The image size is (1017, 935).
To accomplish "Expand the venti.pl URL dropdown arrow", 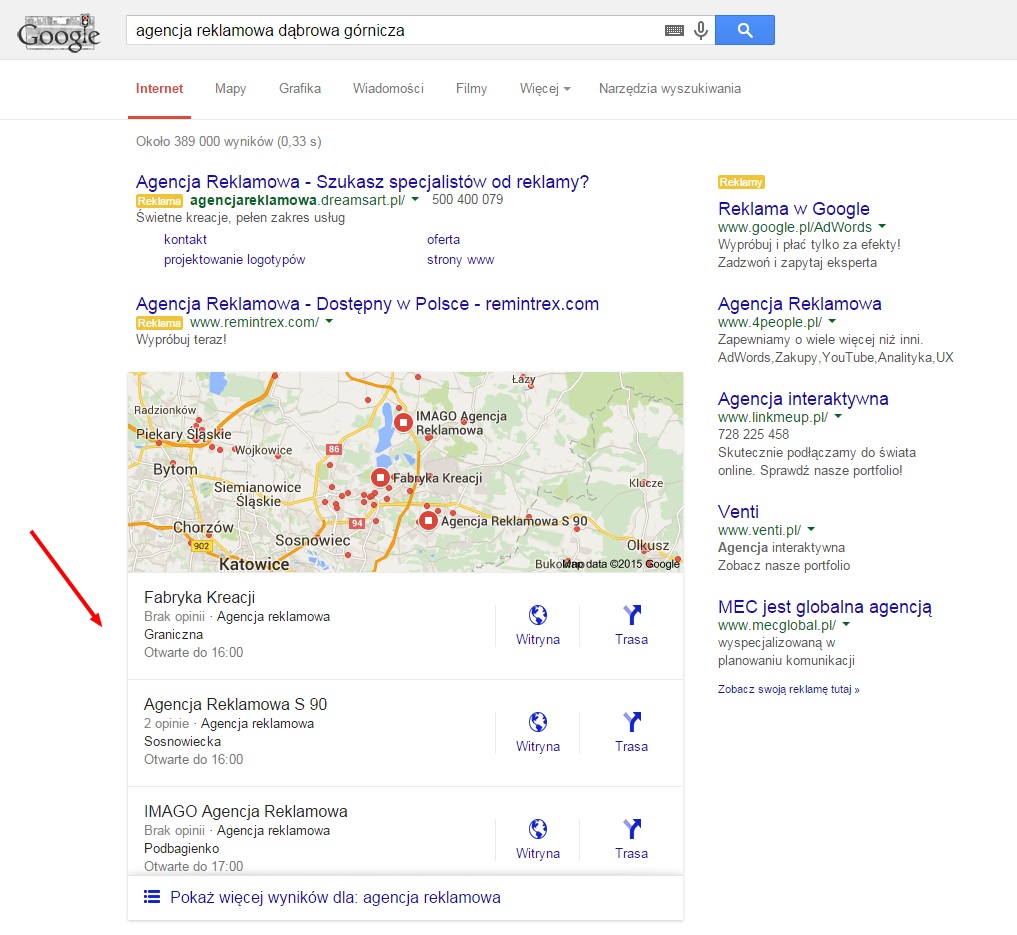I will (811, 529).
